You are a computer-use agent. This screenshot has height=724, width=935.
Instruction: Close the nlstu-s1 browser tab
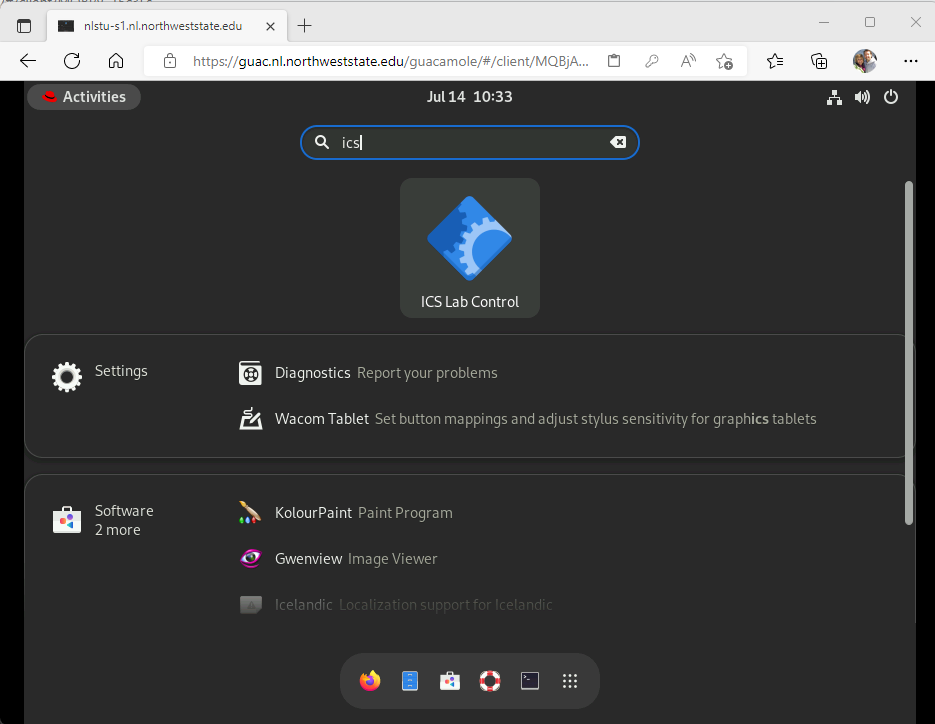pyautogui.click(x=270, y=26)
